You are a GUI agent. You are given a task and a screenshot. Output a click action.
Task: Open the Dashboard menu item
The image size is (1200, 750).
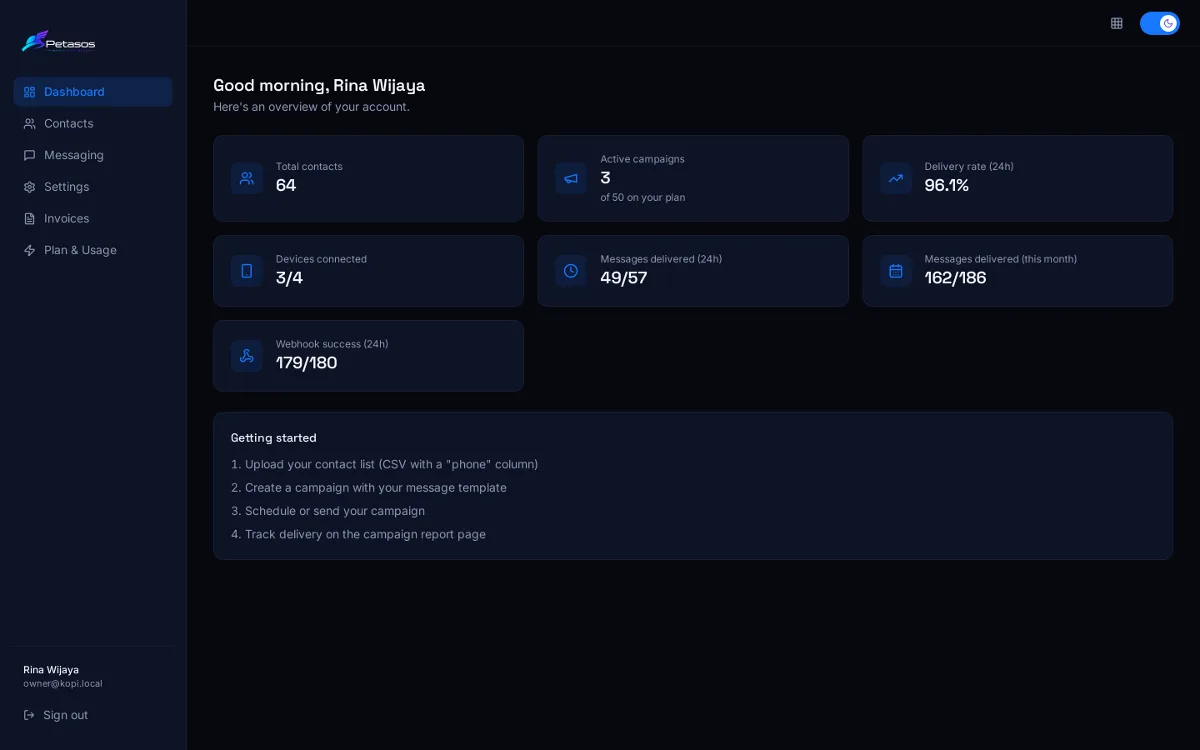(x=93, y=92)
